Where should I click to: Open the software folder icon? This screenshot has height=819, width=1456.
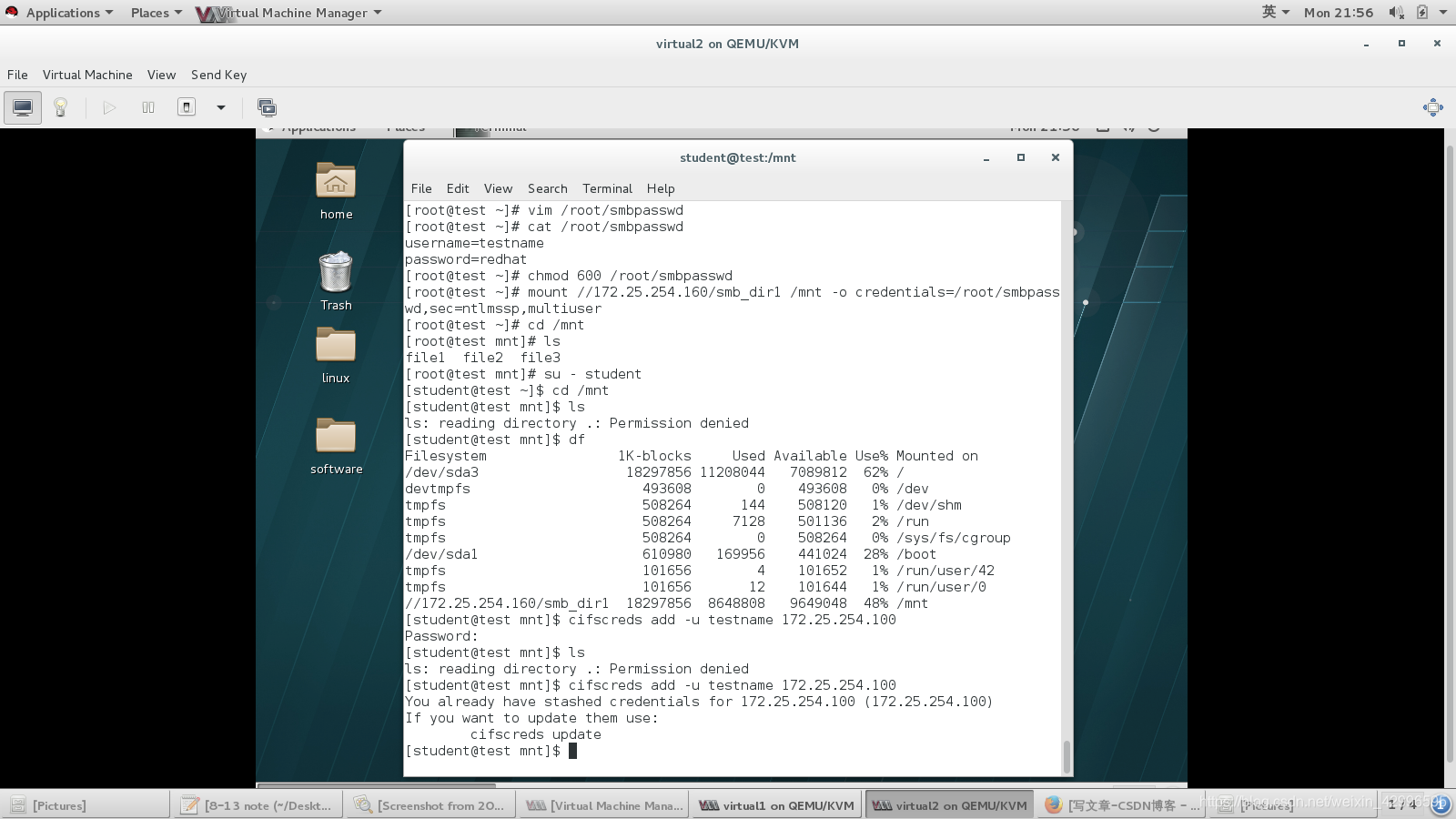pos(336,446)
